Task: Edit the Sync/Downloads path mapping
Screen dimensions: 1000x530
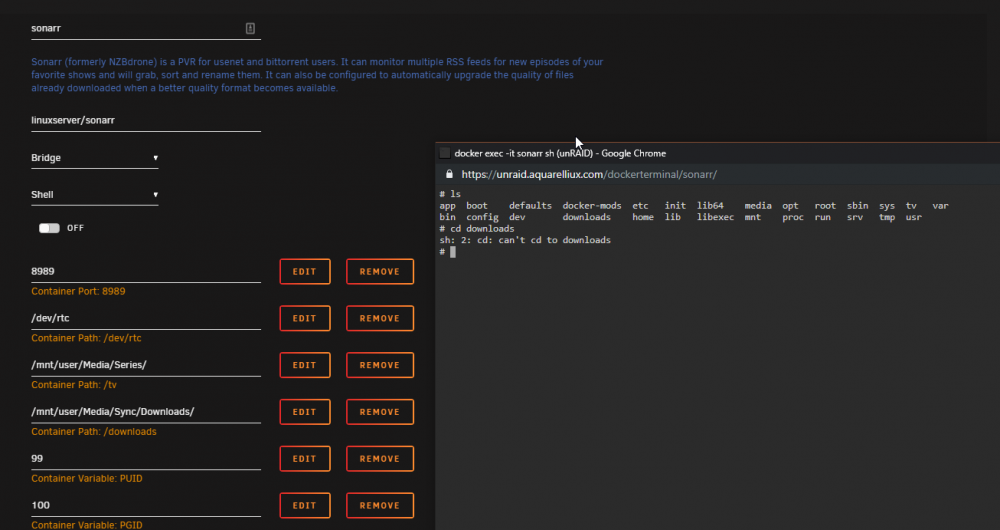Action: pos(305,412)
